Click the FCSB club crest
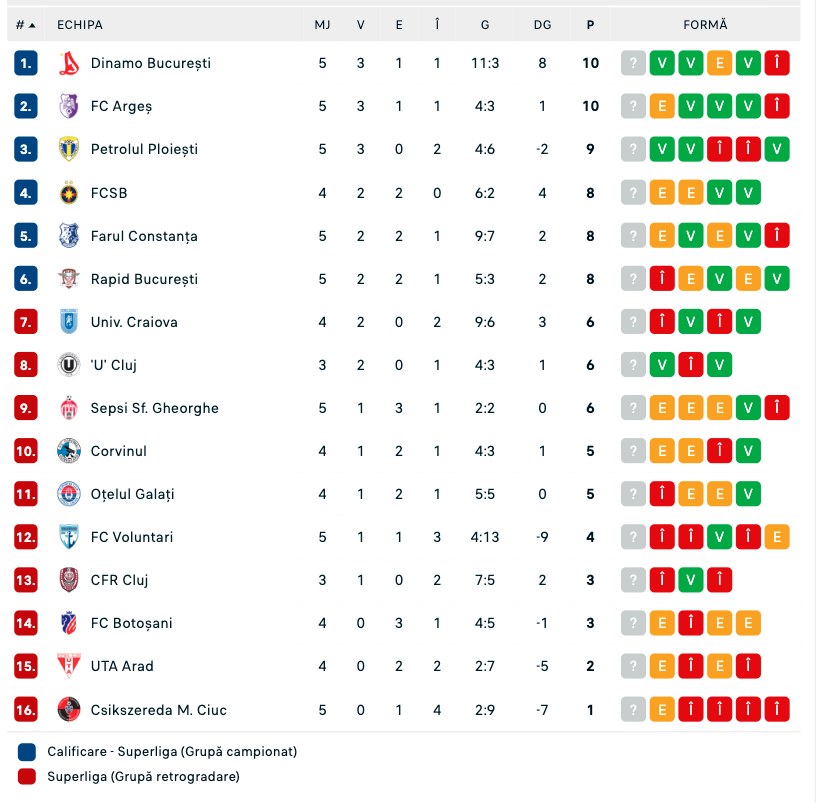 [69, 193]
